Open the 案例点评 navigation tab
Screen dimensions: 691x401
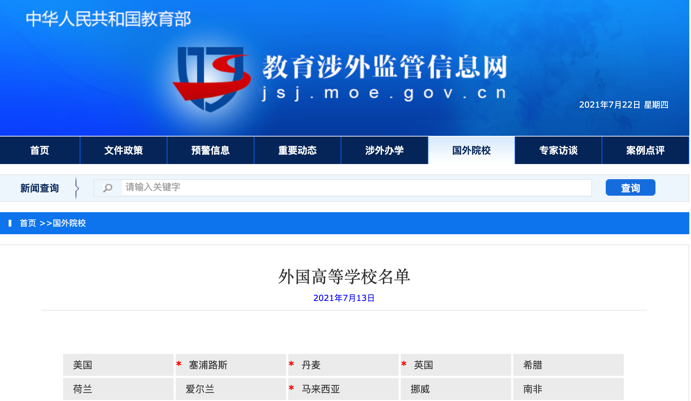point(646,151)
